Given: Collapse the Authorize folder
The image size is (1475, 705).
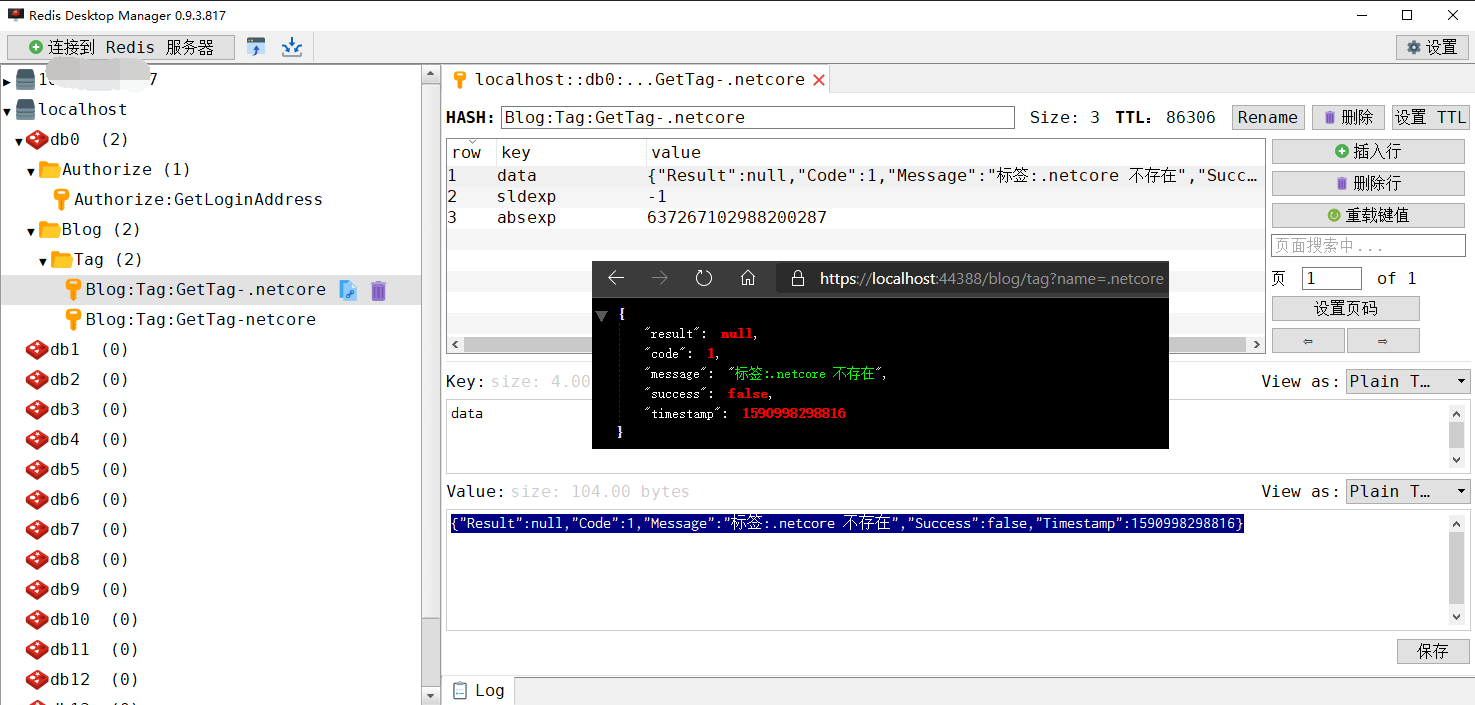Looking at the screenshot, I should point(31,171).
